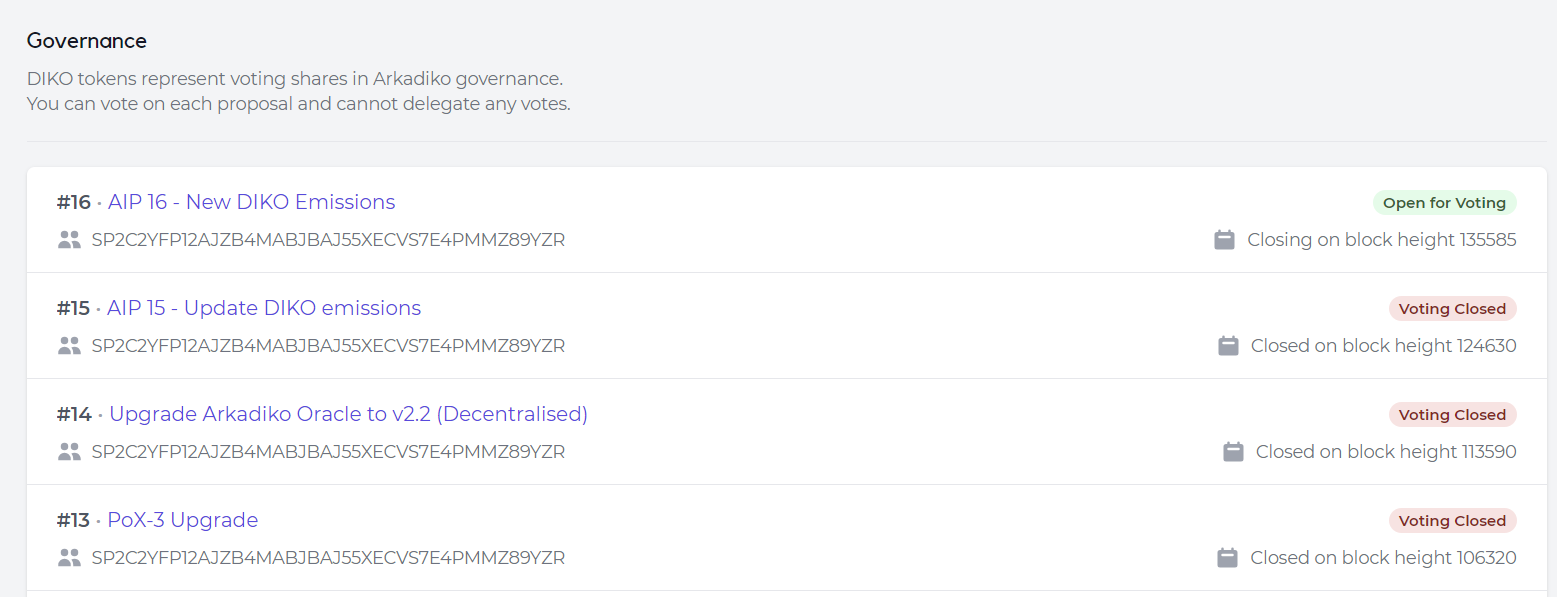The image size is (1557, 597).
Task: Click the people icon under proposal #15
Action: pos(69,346)
